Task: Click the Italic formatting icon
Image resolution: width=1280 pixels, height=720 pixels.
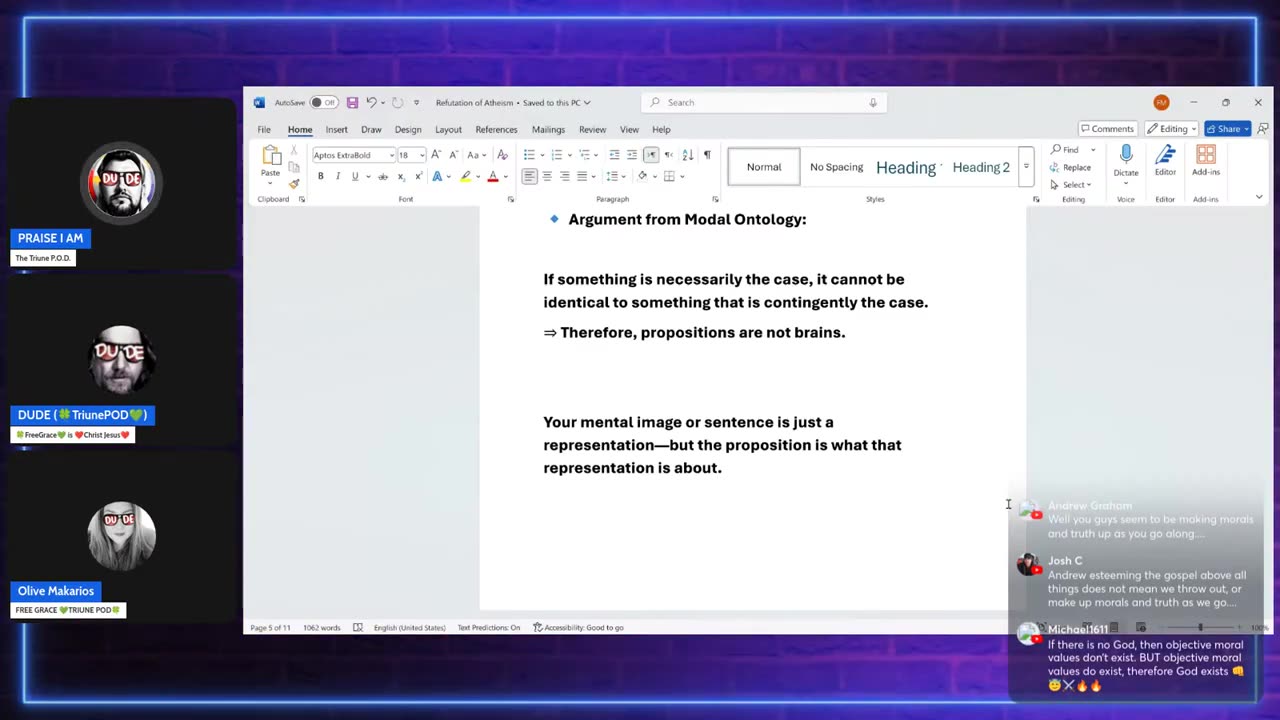Action: click(x=337, y=176)
